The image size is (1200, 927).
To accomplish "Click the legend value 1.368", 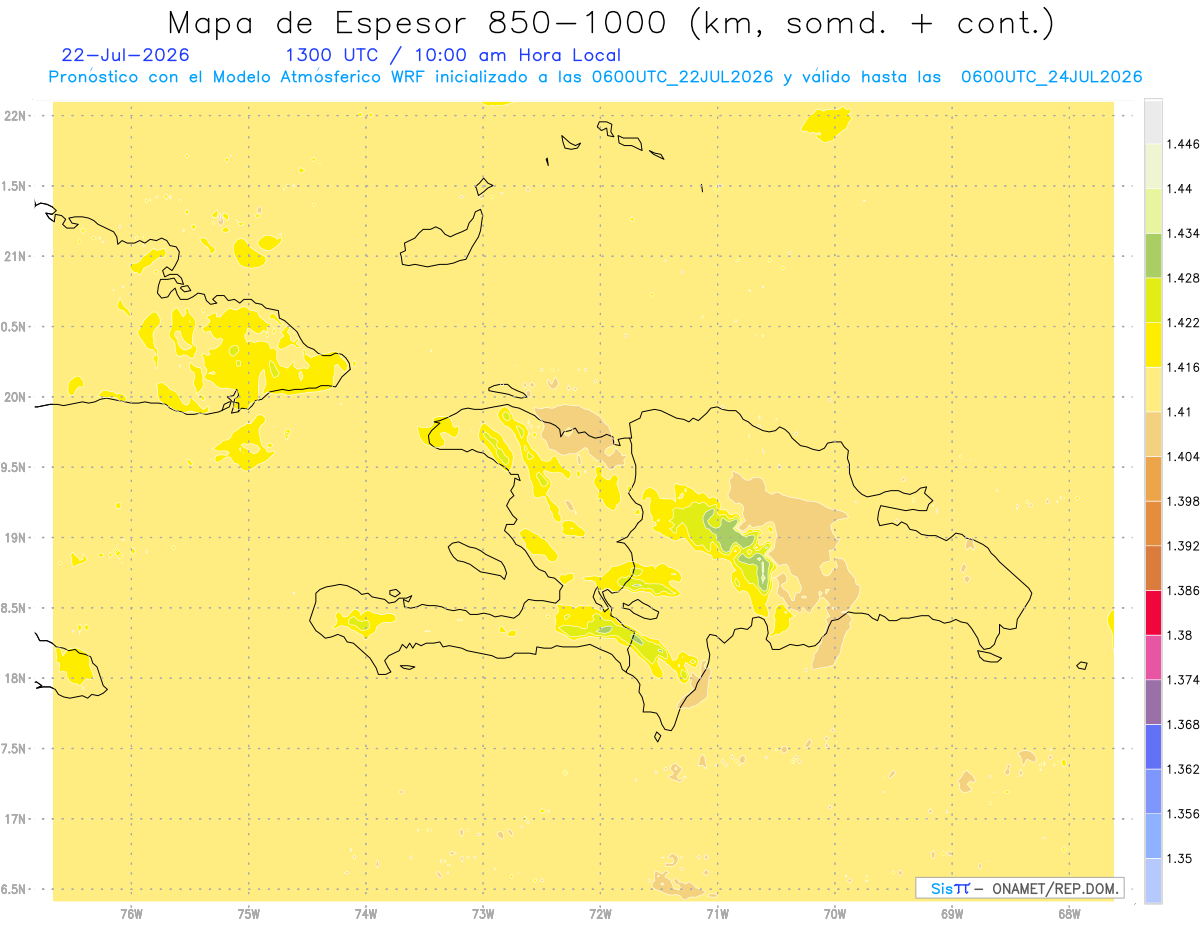I will (1183, 724).
